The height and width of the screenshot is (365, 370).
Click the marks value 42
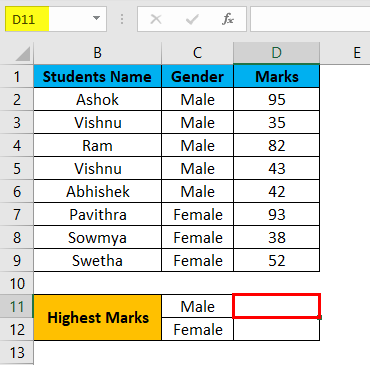point(276,191)
